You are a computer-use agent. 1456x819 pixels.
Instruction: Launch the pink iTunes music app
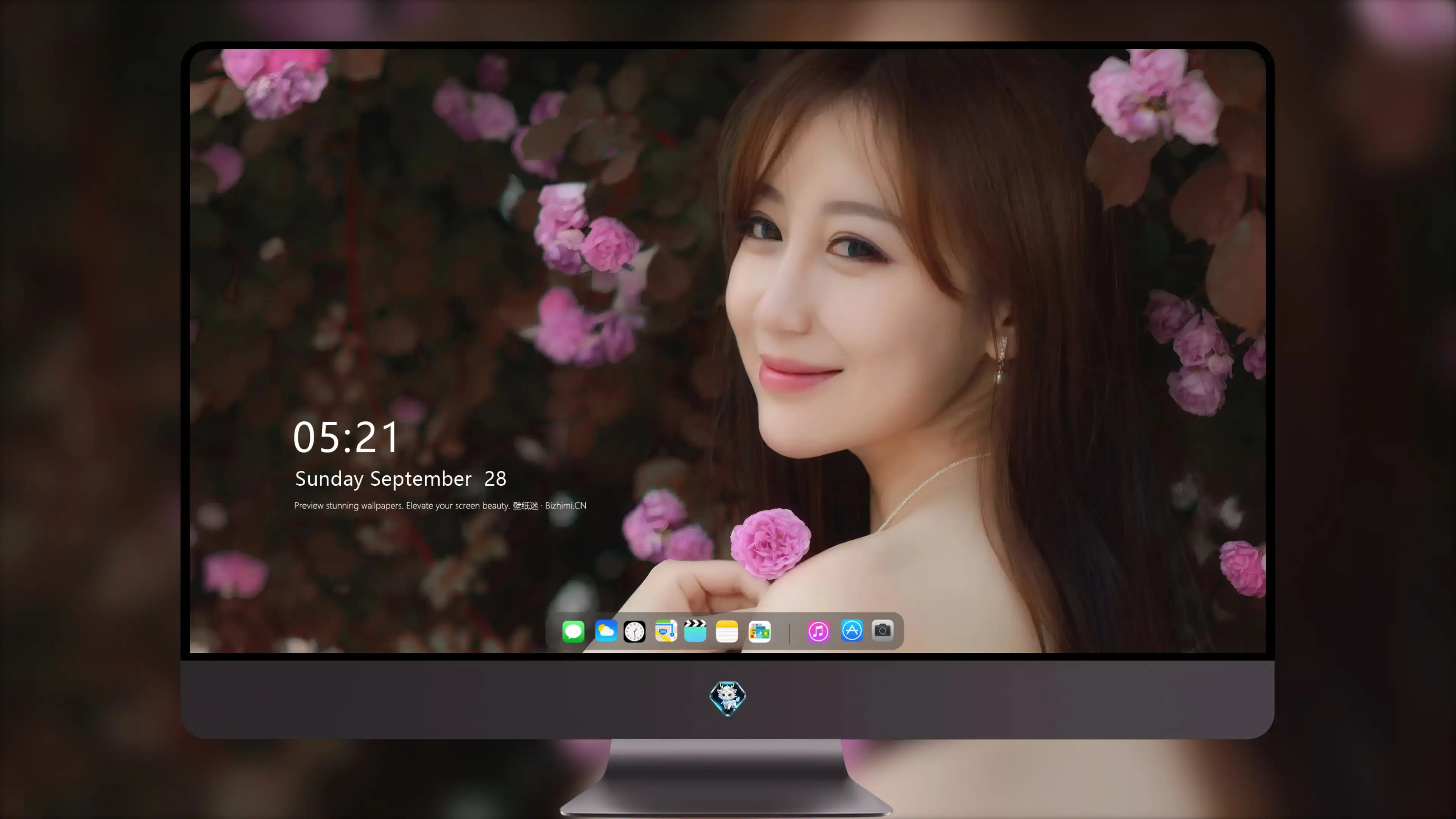(819, 631)
